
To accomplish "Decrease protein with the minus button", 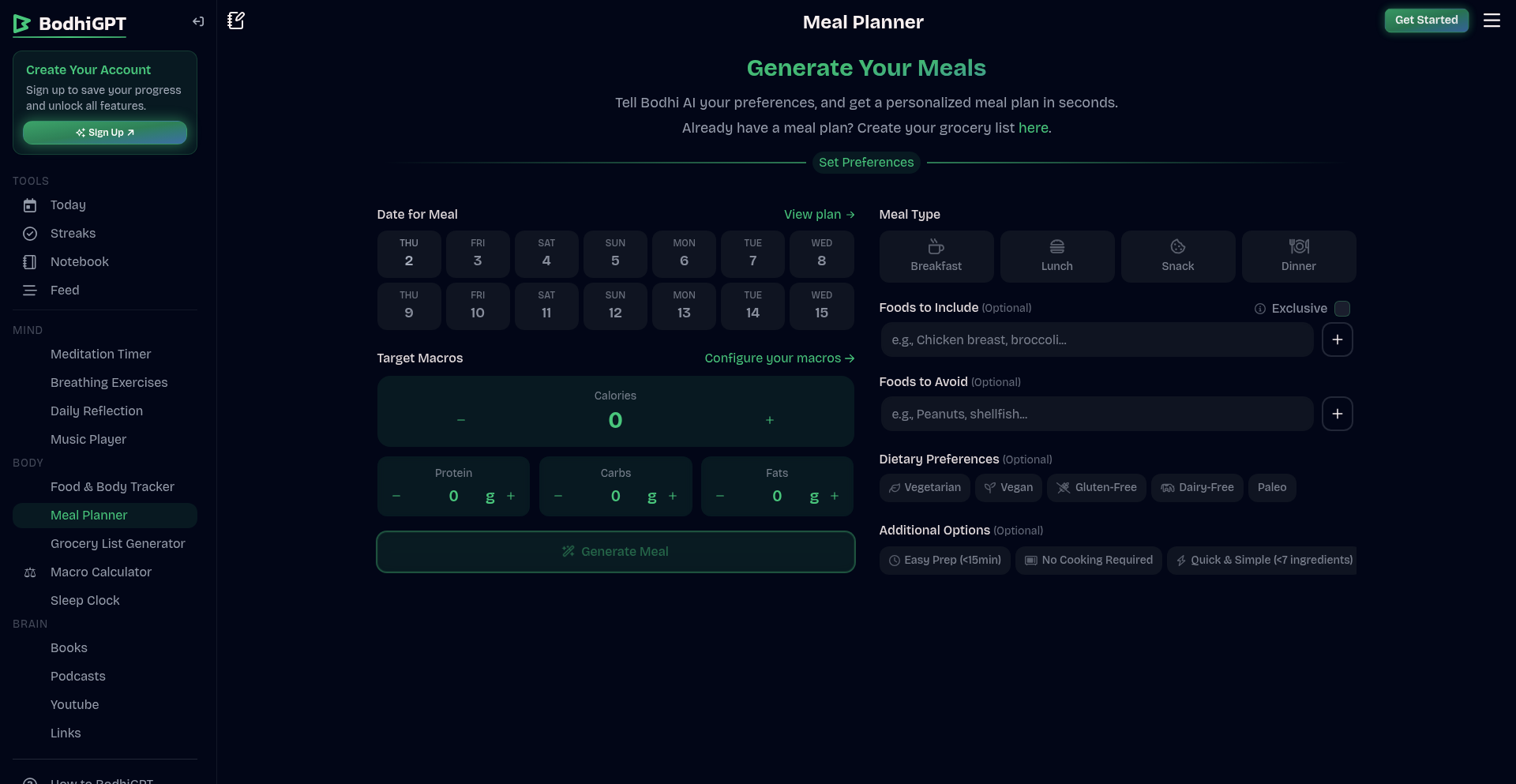I will 396,496.
